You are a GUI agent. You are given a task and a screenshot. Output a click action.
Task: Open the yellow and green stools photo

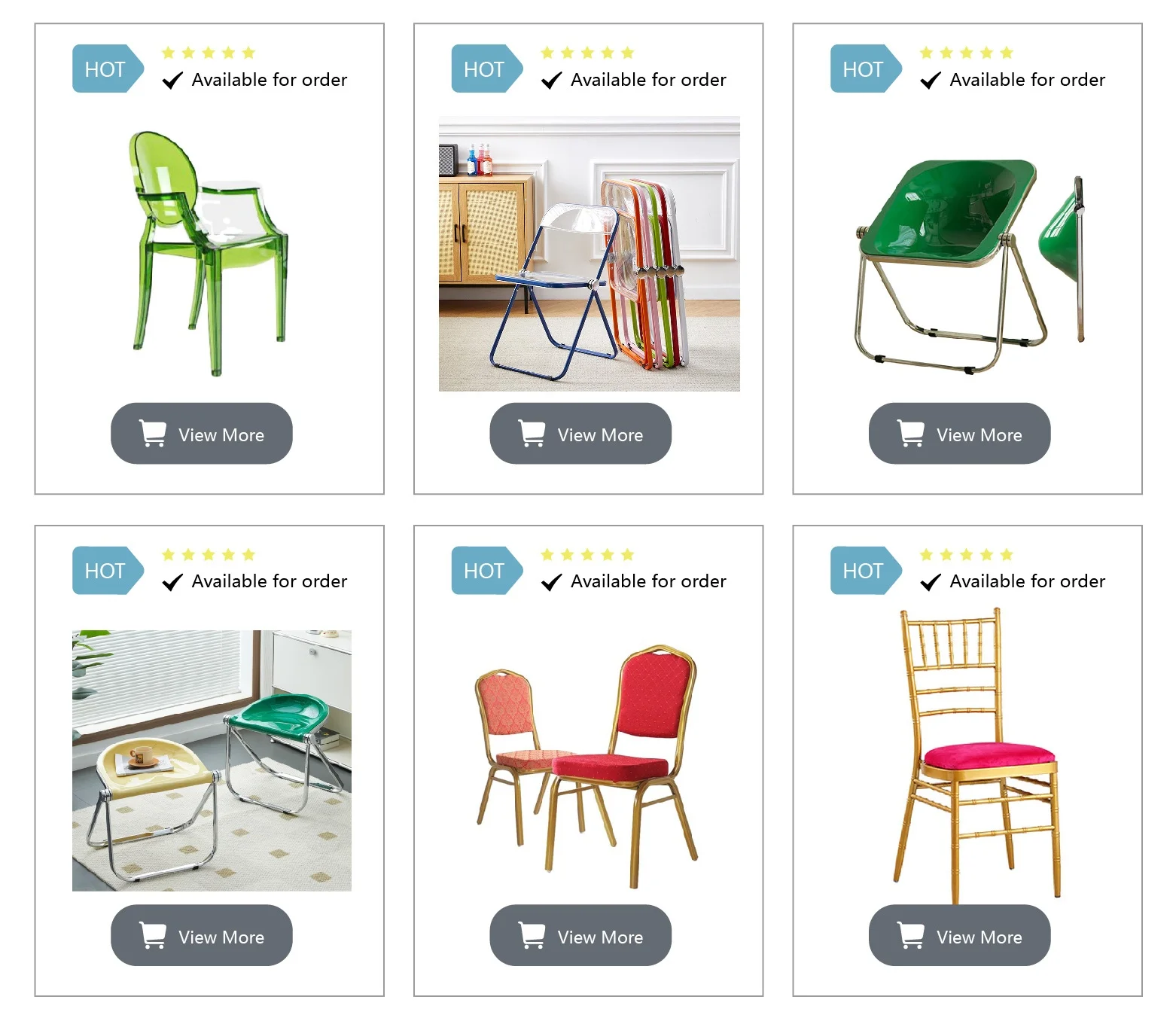click(x=212, y=760)
